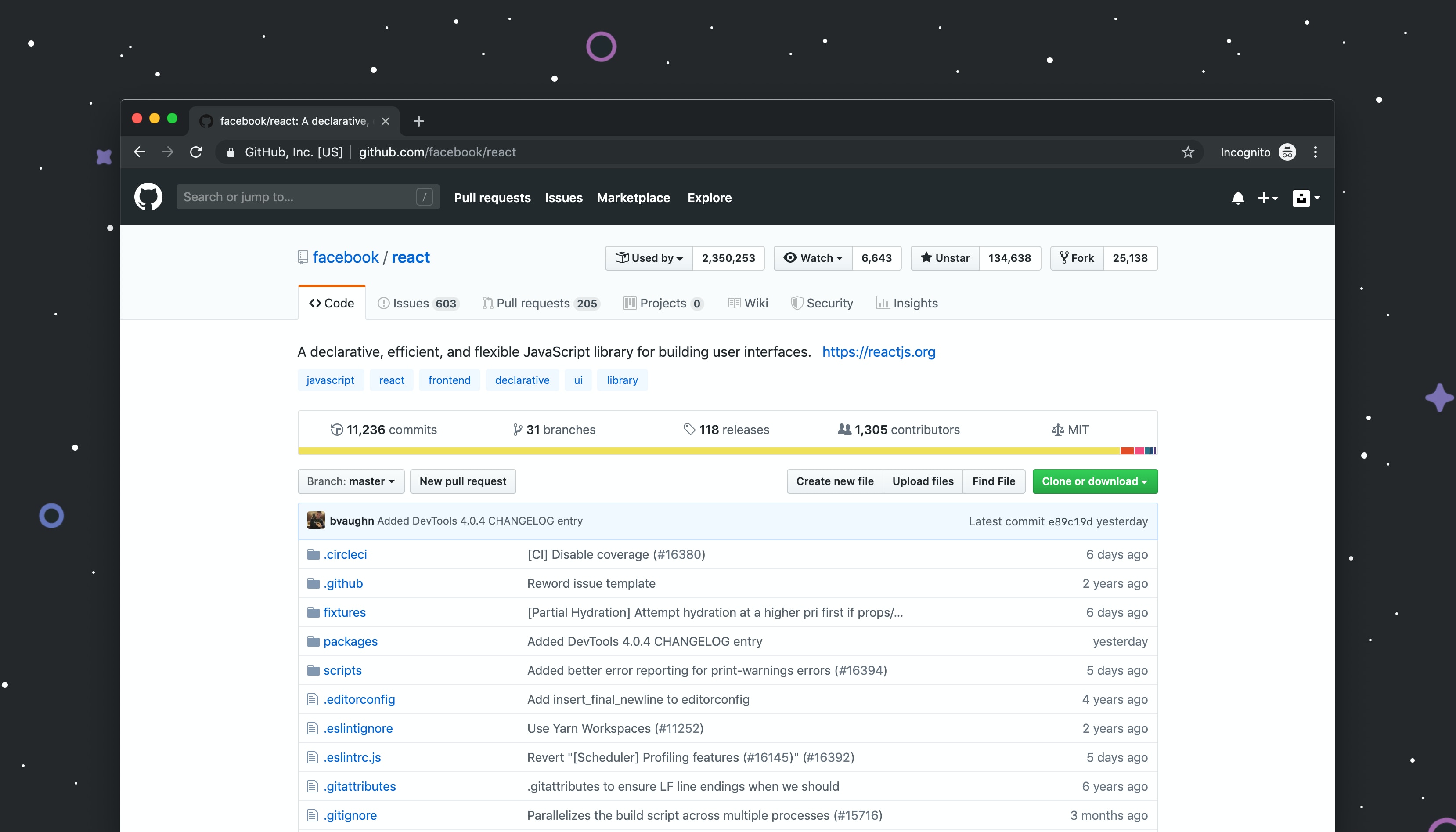Expand the Clone or download dropdown
Viewport: 1456px width, 832px height.
[1093, 481]
